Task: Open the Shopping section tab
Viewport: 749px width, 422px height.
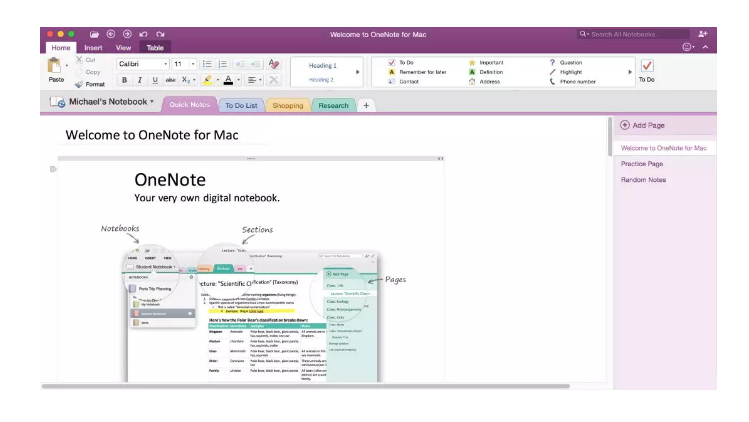Action: point(288,106)
